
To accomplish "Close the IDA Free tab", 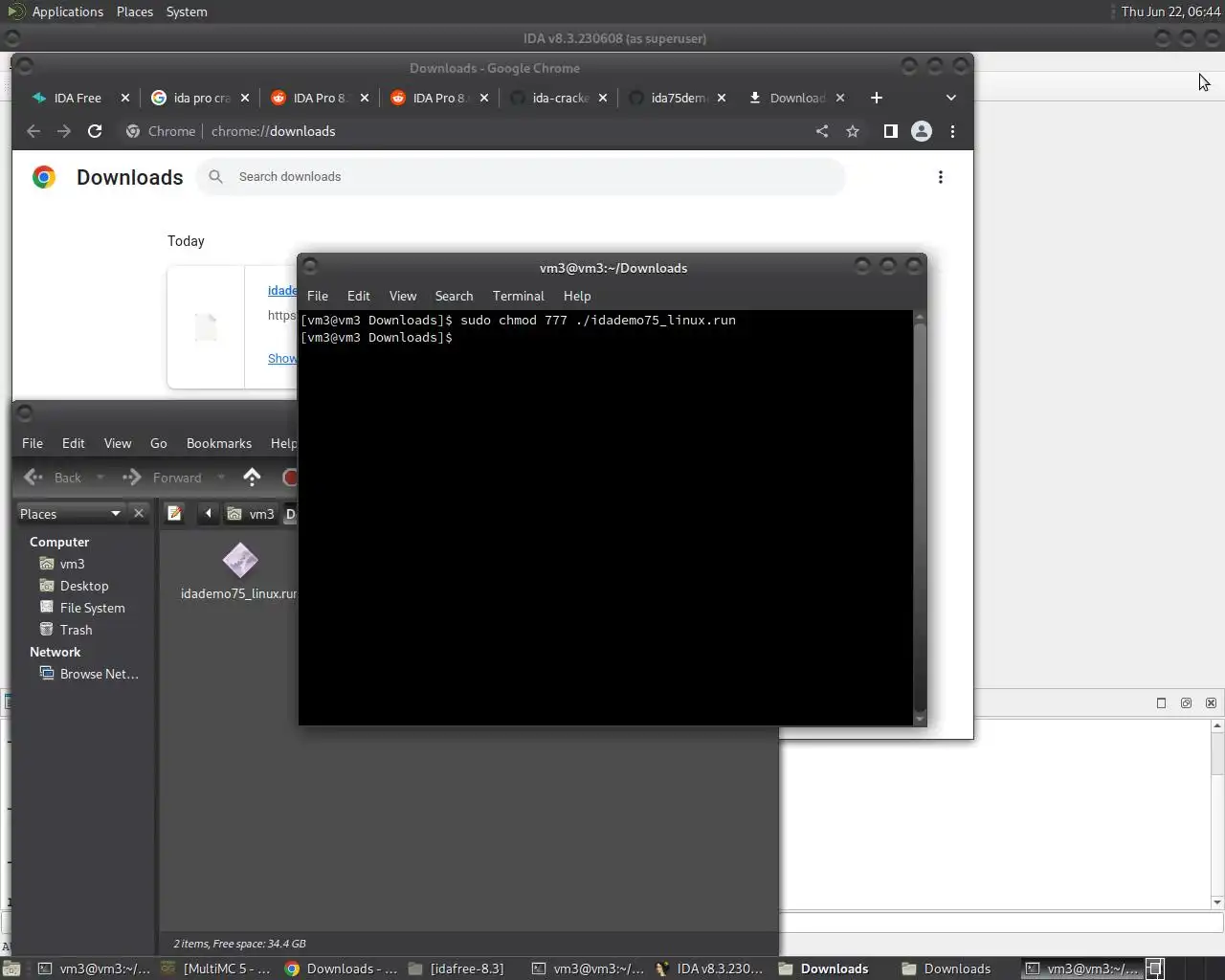I will click(125, 98).
